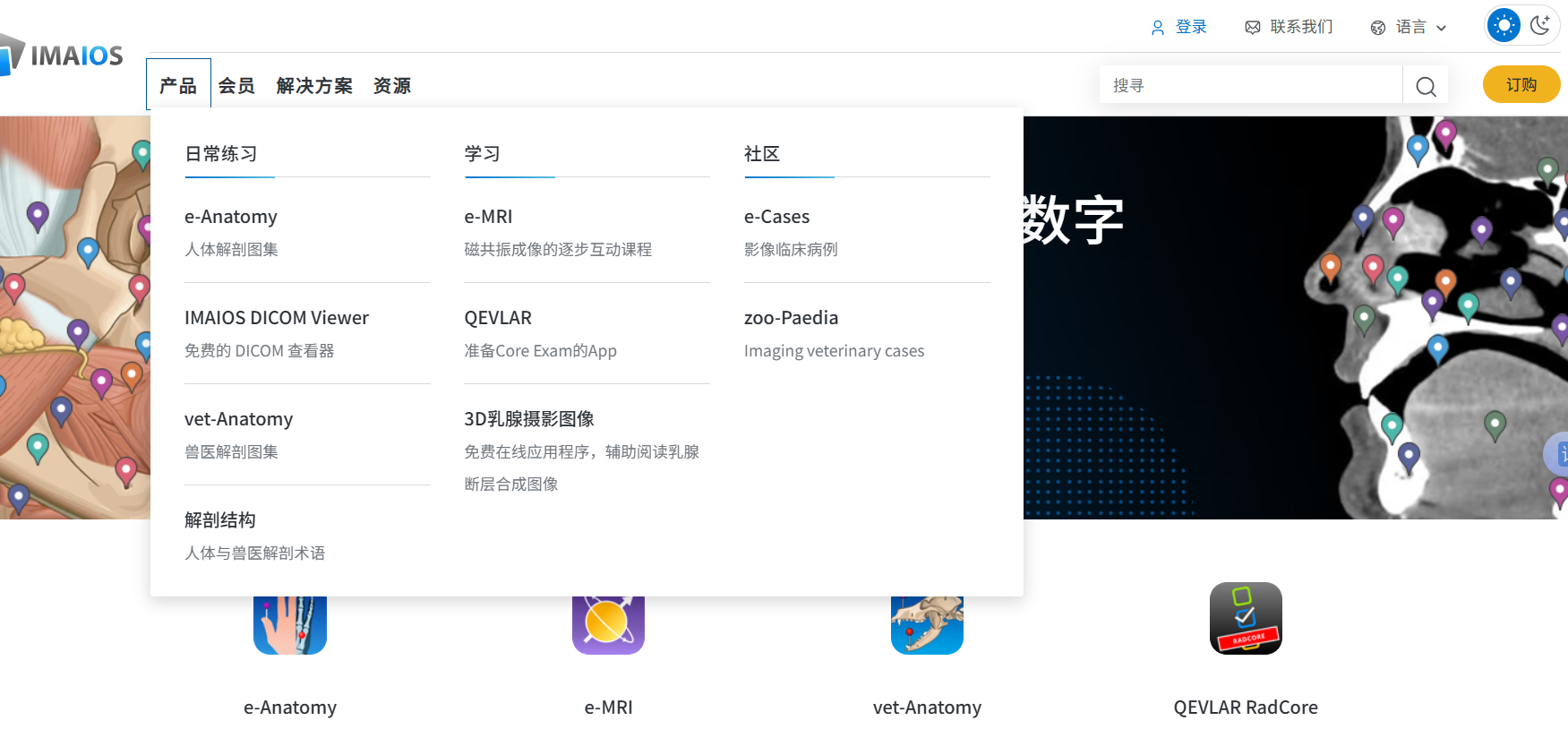Select QEVLAR menu entry
This screenshot has width=1568, height=729.
pyautogui.click(x=498, y=318)
